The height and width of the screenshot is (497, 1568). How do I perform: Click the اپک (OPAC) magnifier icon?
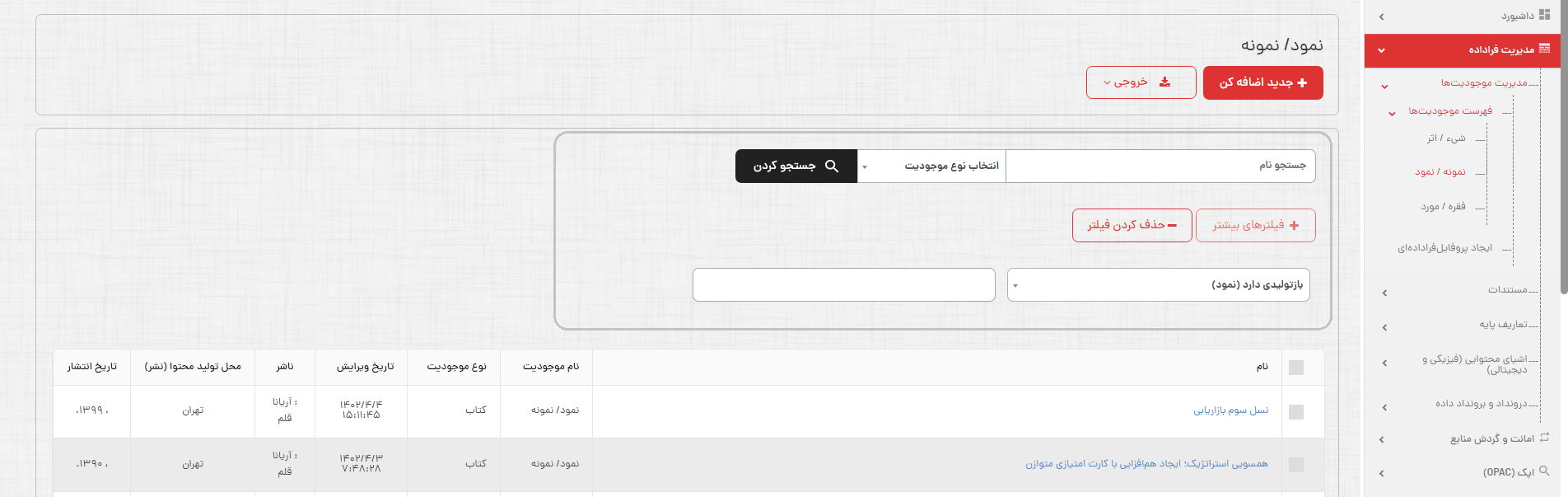point(1544,471)
